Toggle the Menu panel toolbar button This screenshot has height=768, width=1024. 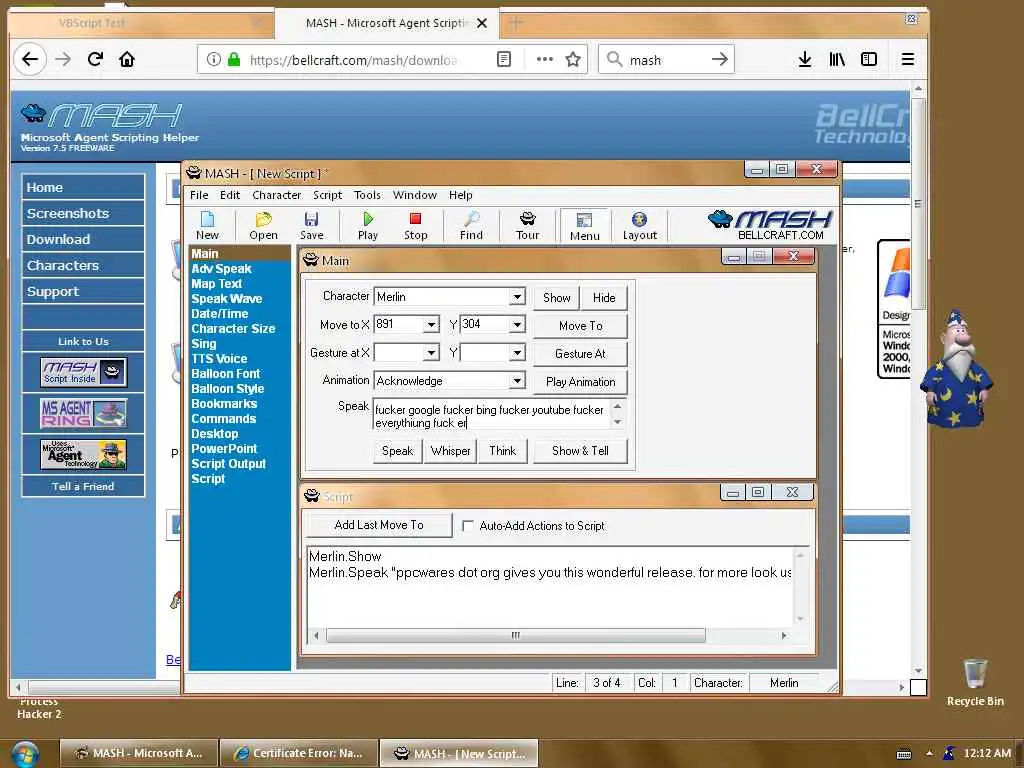584,226
